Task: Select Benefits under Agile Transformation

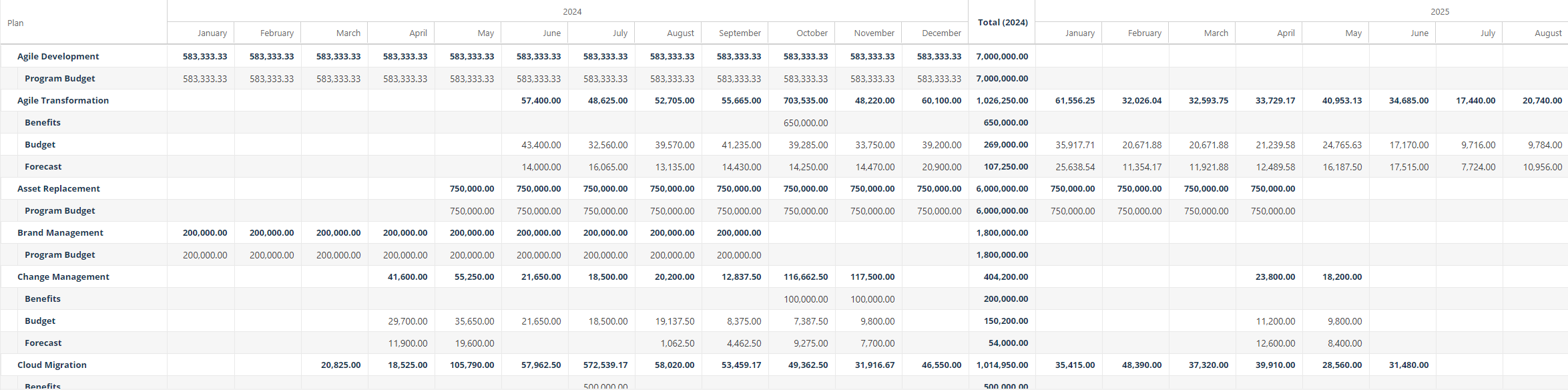Action: (43, 122)
